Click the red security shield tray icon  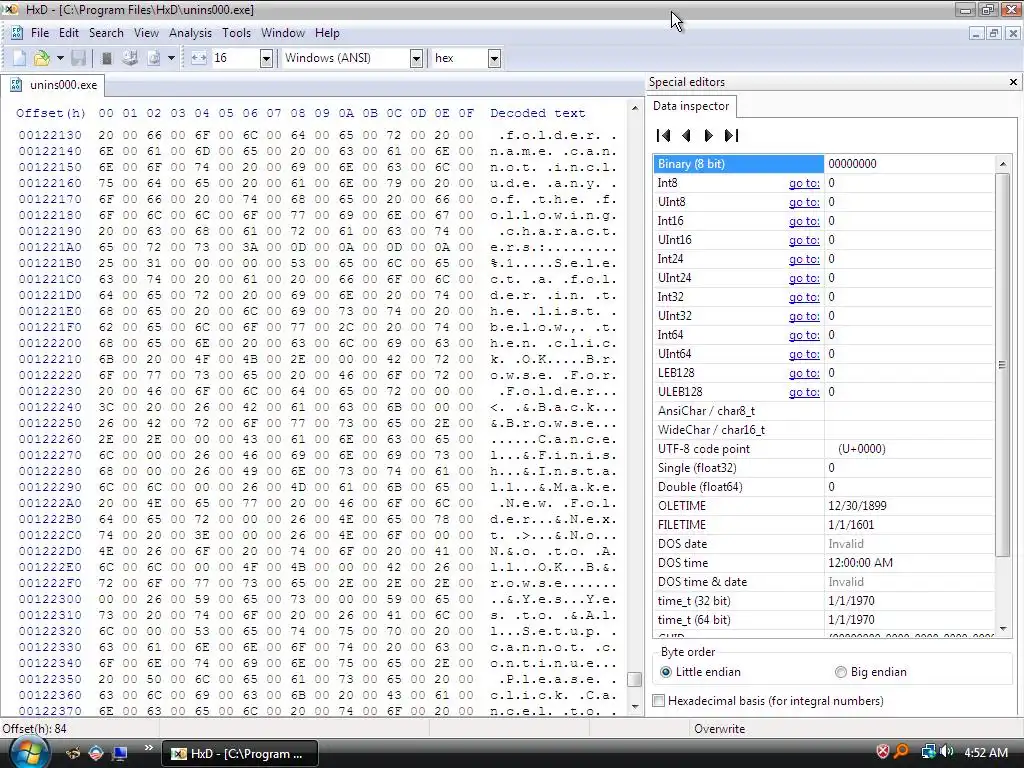click(882, 752)
